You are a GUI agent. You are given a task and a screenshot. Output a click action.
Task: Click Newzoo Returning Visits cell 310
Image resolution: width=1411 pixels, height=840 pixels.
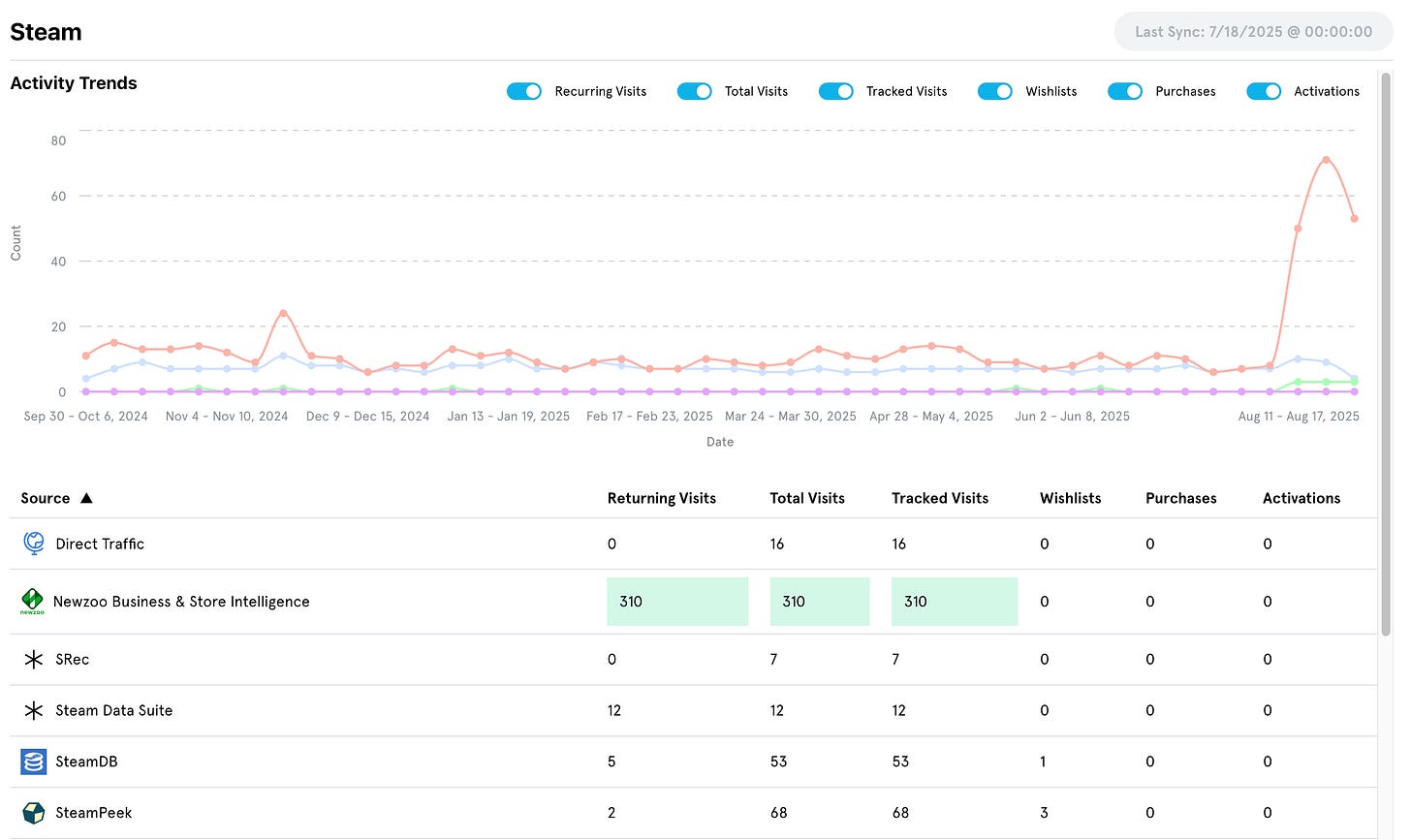(x=677, y=602)
